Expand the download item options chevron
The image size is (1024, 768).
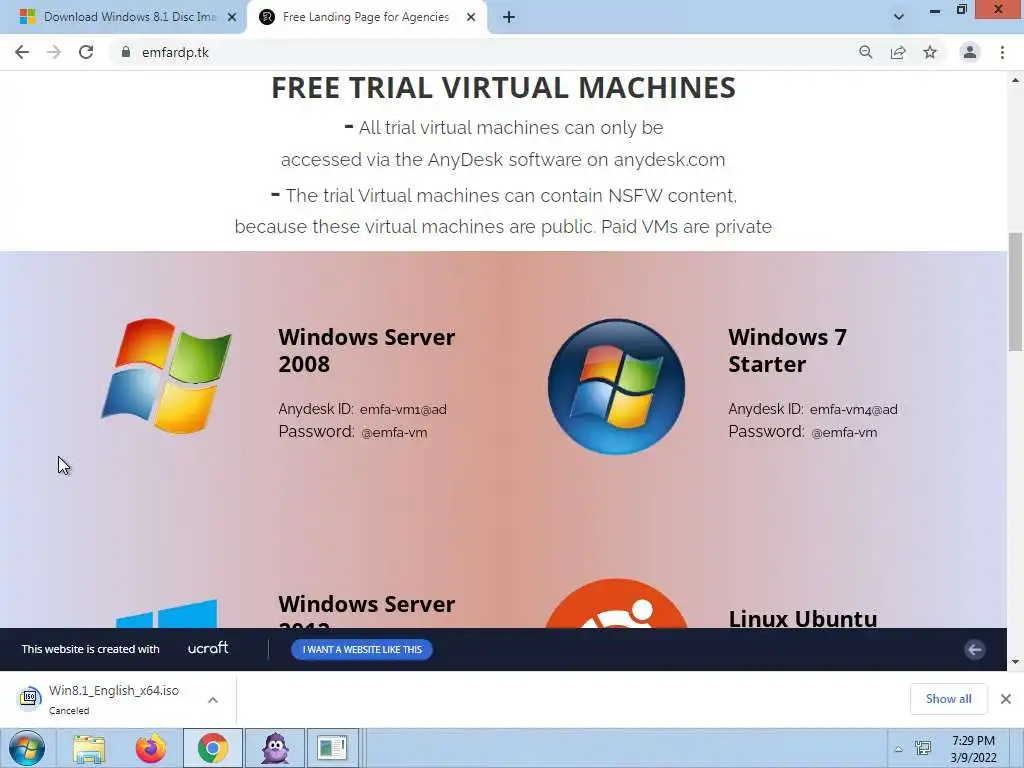213,700
